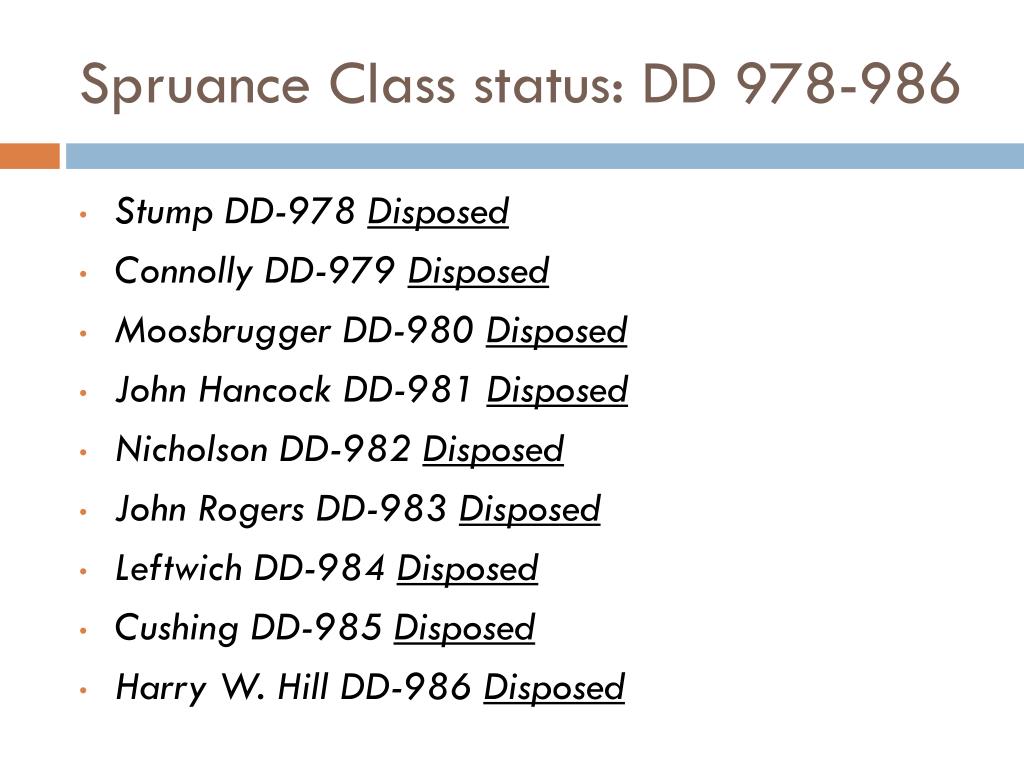Open the Disposed link for Stump DD-978
Image resolution: width=1024 pixels, height=768 pixels.
click(438, 212)
